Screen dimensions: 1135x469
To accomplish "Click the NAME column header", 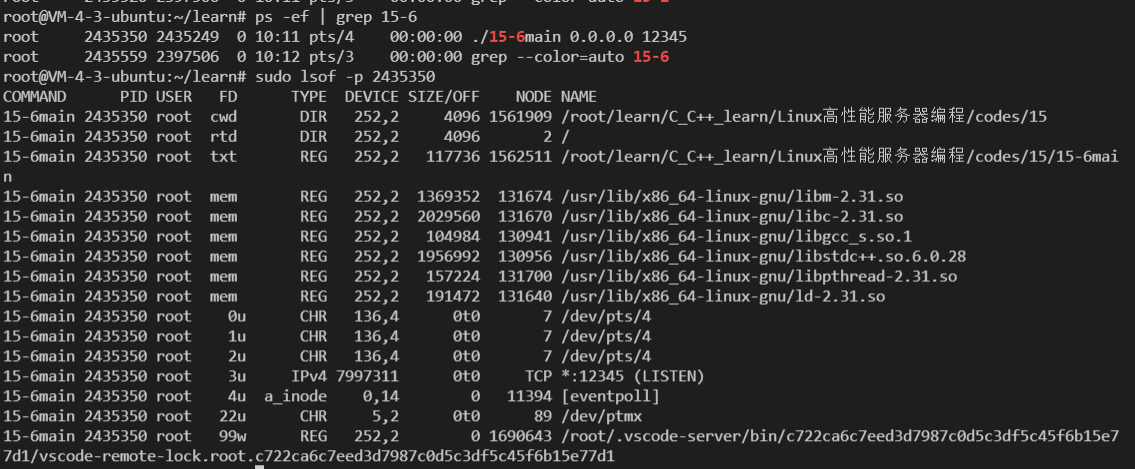I will pyautogui.click(x=578, y=96).
